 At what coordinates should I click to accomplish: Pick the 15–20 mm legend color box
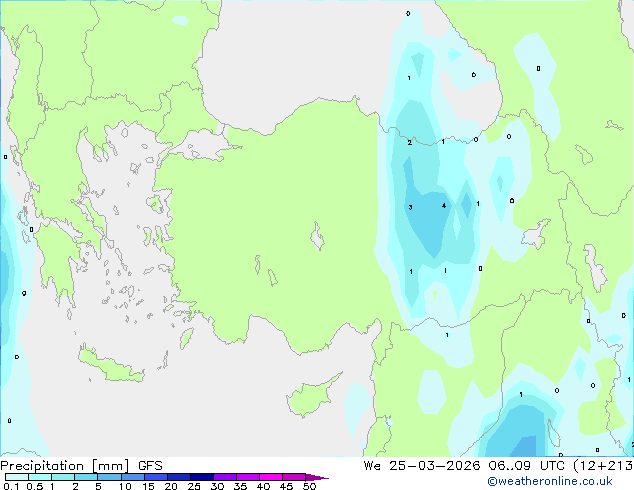pyautogui.click(x=155, y=477)
